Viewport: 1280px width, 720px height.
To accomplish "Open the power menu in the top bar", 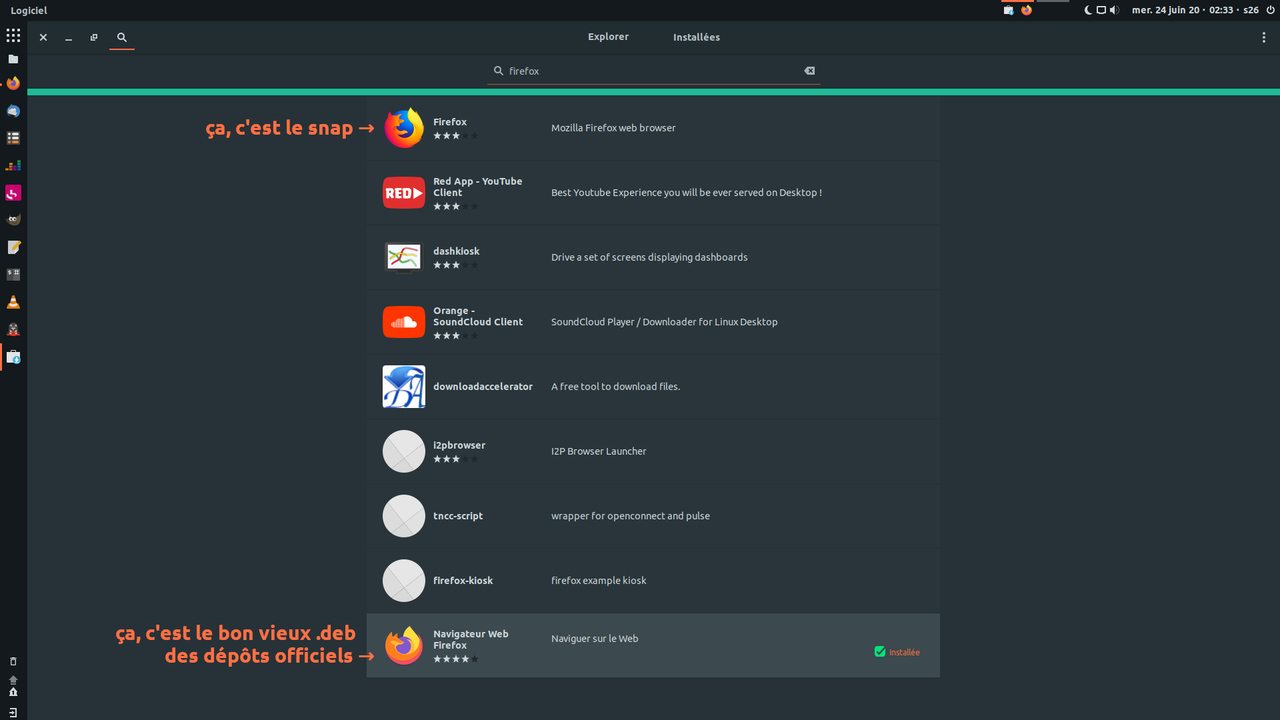I will tap(1270, 10).
